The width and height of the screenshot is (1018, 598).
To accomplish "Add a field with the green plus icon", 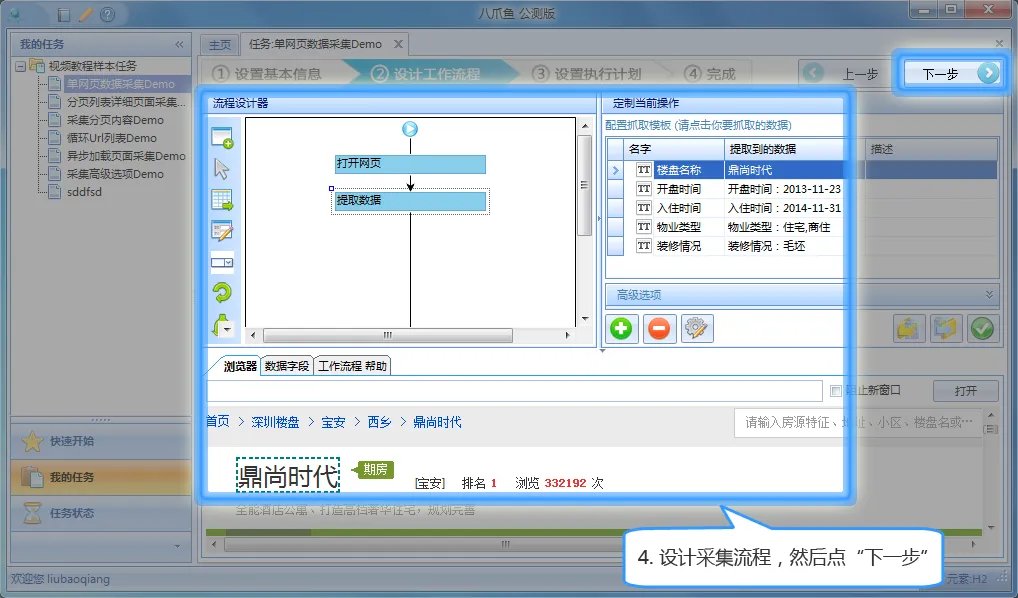I will coord(621,330).
